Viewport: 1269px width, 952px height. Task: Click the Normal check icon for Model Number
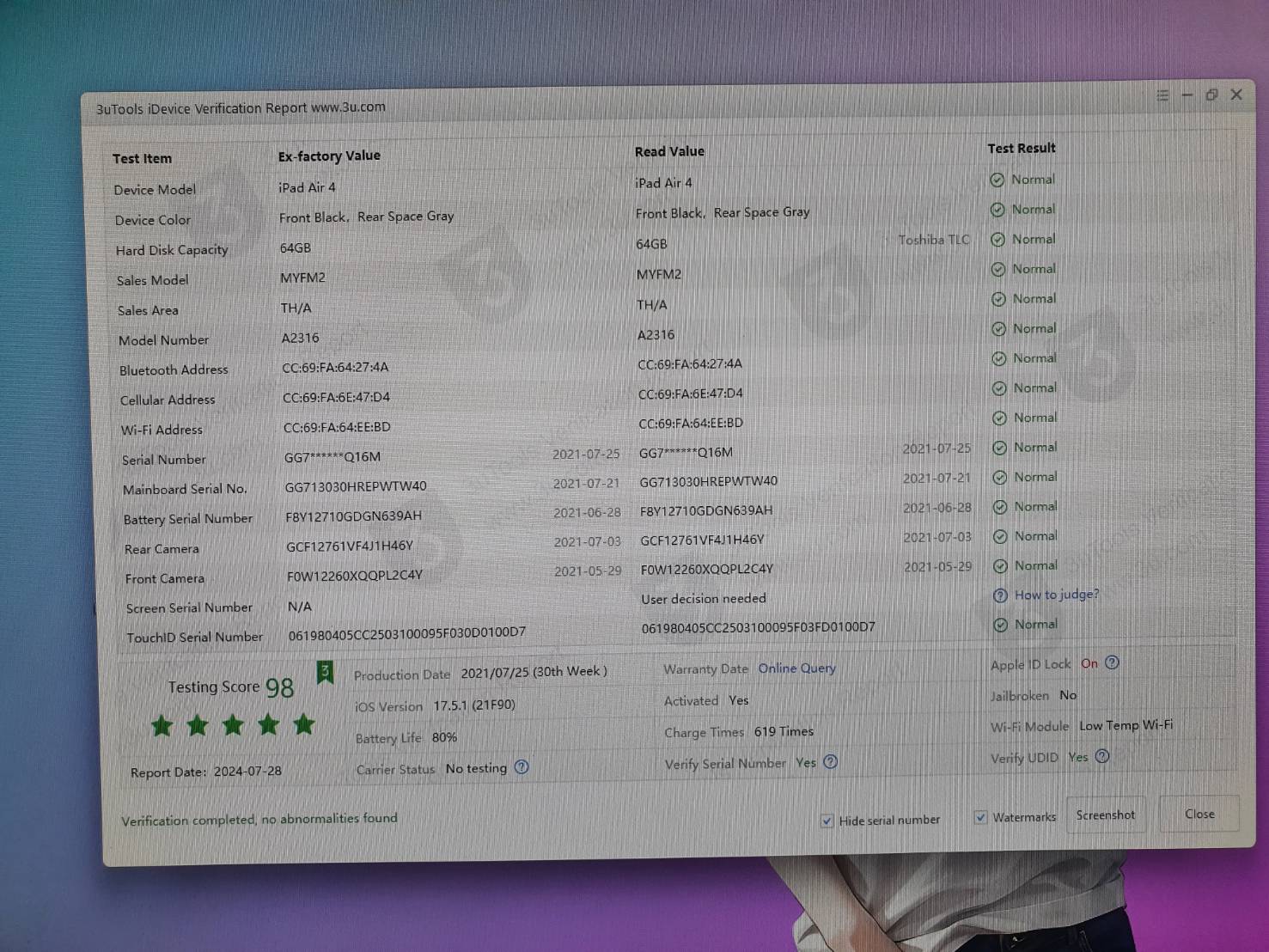(x=998, y=329)
